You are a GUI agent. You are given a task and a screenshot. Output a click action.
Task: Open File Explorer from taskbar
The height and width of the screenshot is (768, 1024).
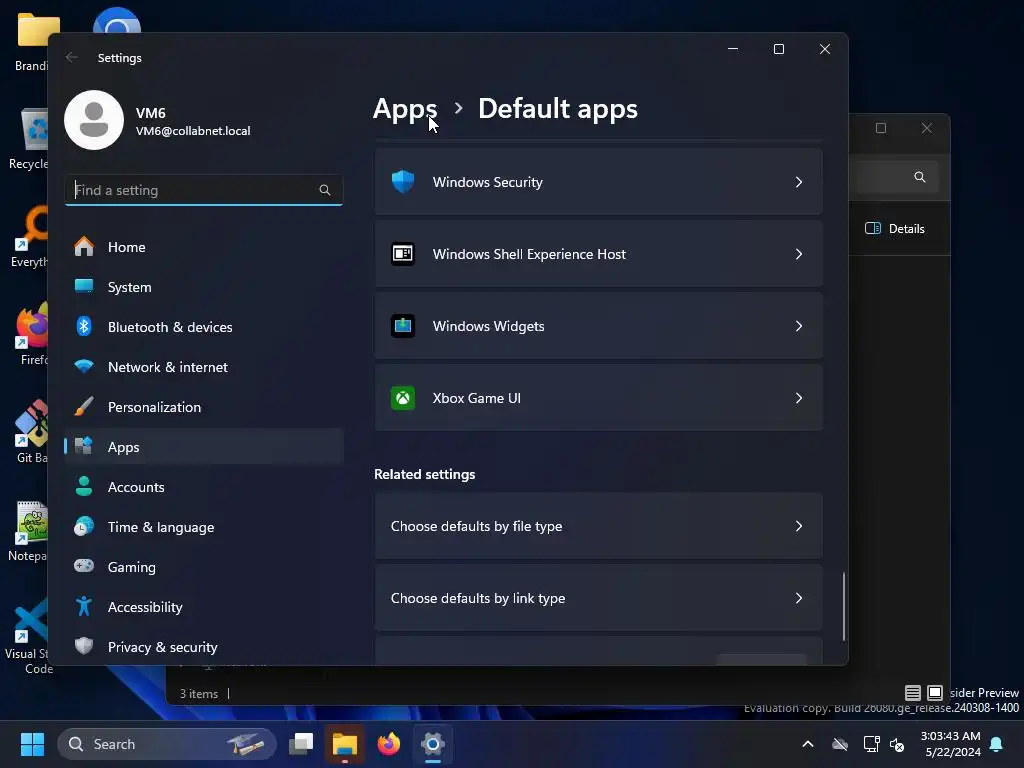[x=345, y=744]
